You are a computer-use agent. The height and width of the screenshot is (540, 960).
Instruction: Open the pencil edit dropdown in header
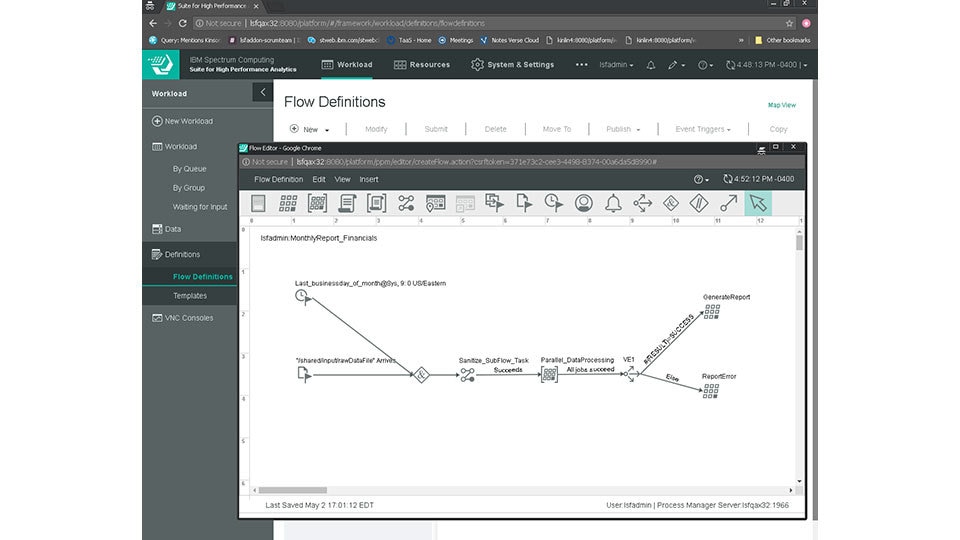tap(676, 65)
